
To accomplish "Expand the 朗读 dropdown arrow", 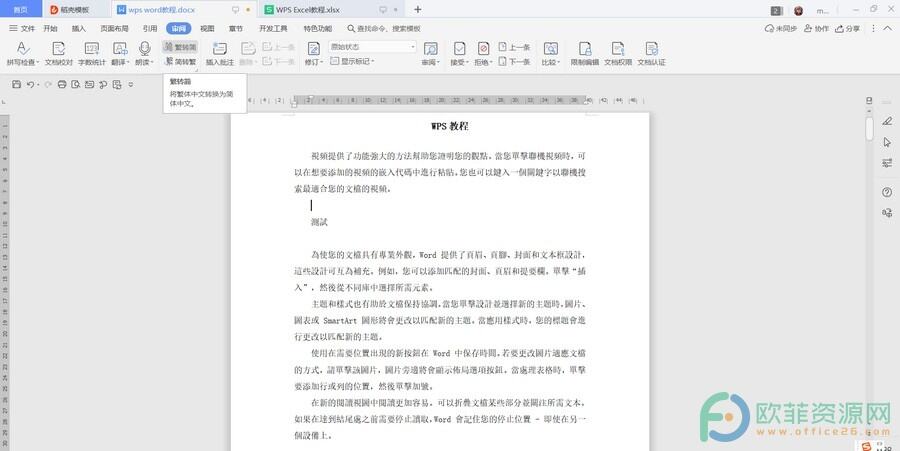I will [152, 63].
